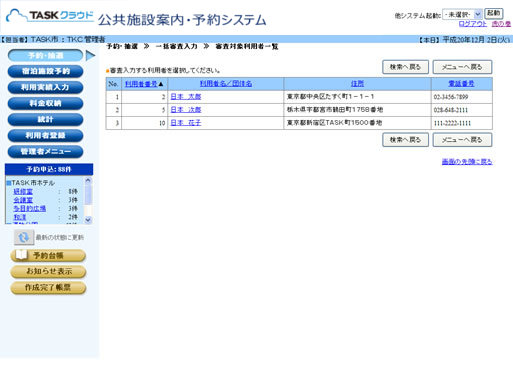Open user 日本 花子
The width and height of the screenshot is (513, 366).
click(x=186, y=123)
